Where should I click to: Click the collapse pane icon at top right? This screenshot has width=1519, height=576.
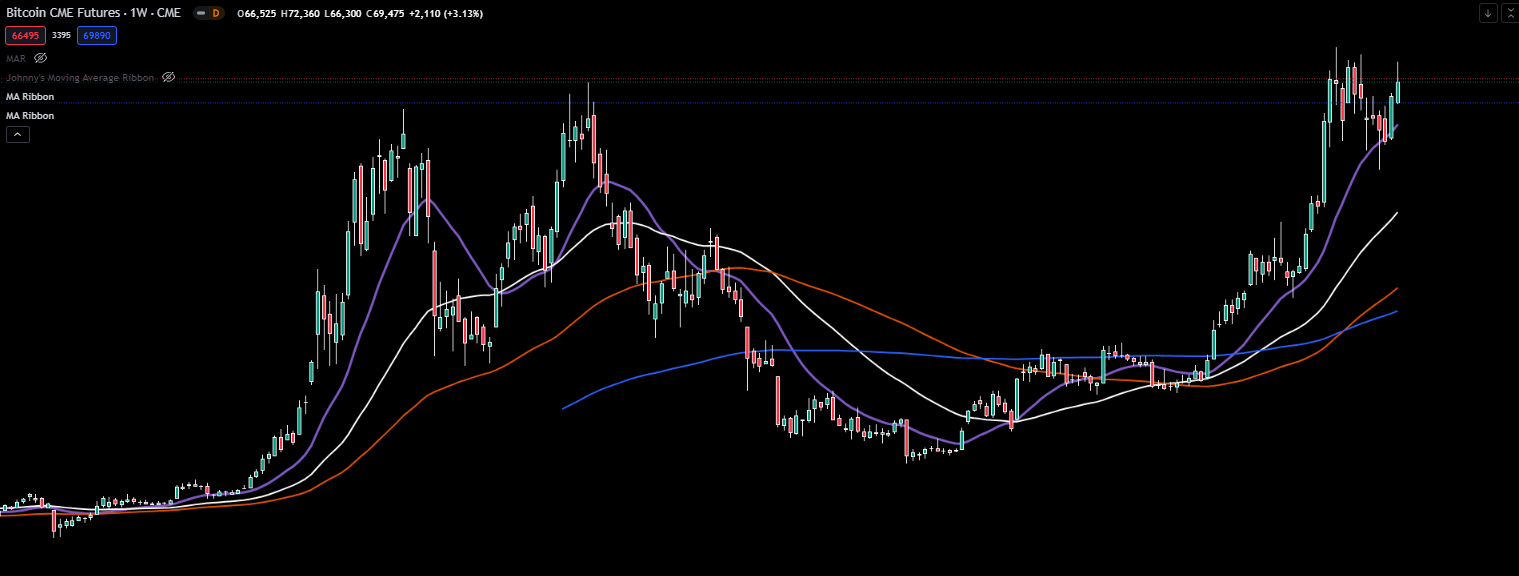pyautogui.click(x=1509, y=13)
